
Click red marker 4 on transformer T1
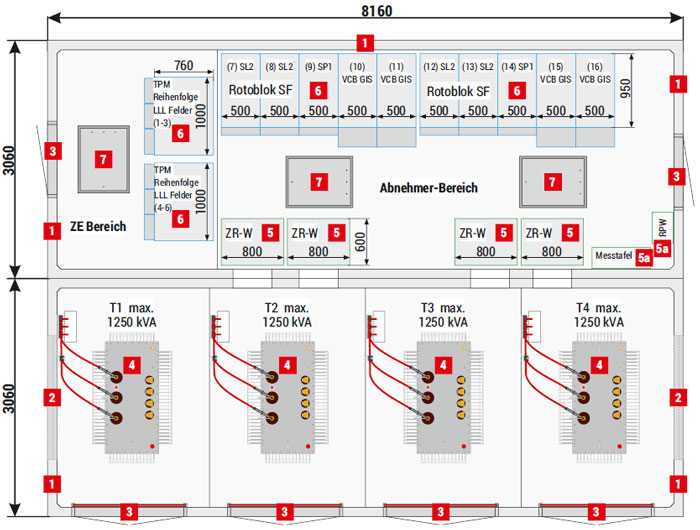[131, 365]
